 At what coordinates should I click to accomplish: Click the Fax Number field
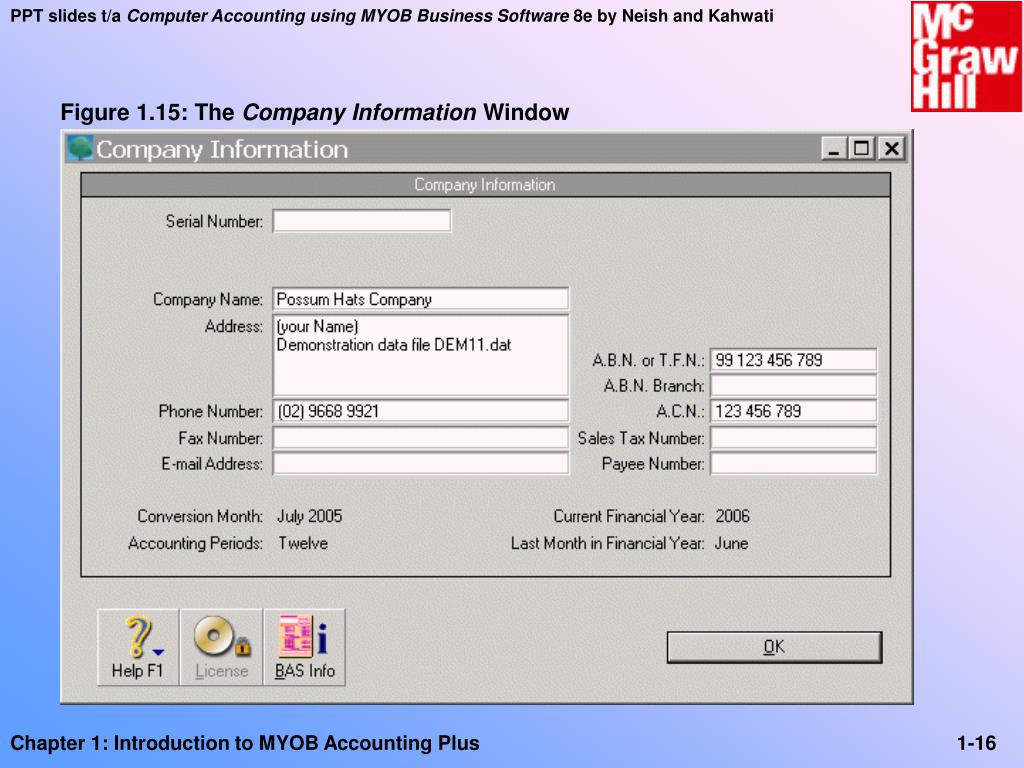tap(421, 438)
